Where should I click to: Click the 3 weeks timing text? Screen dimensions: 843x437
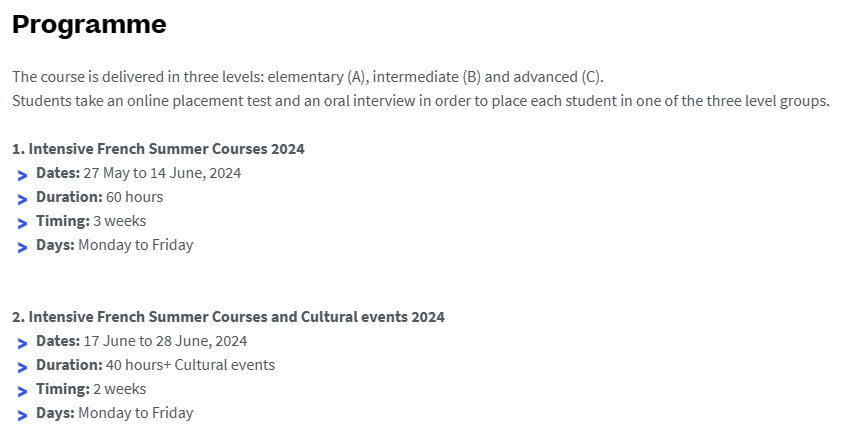[119, 221]
